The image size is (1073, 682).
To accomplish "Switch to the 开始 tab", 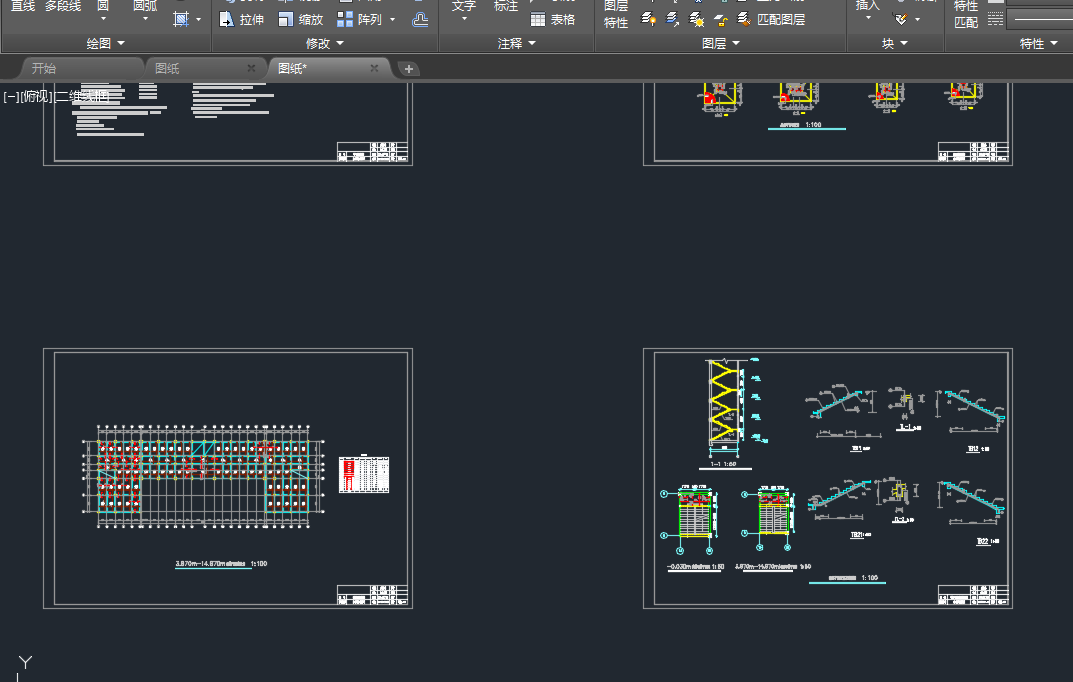I will click(x=44, y=68).
